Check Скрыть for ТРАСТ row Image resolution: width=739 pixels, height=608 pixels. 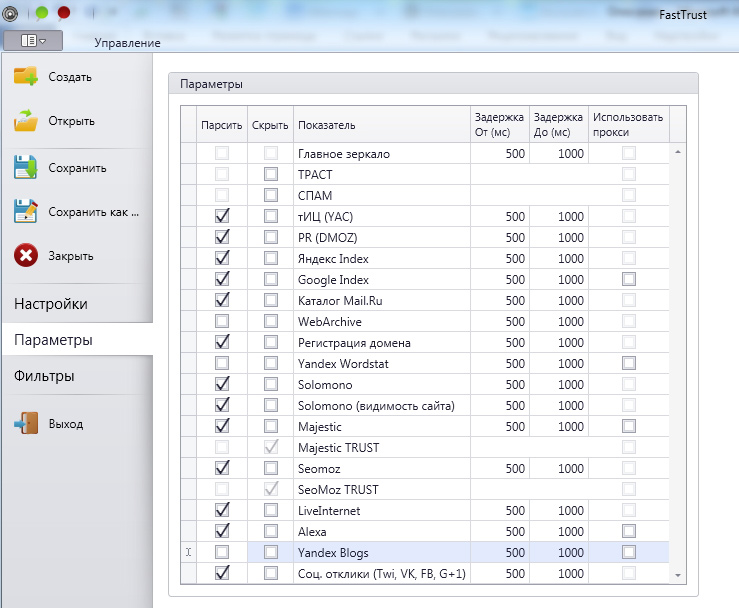coord(271,174)
